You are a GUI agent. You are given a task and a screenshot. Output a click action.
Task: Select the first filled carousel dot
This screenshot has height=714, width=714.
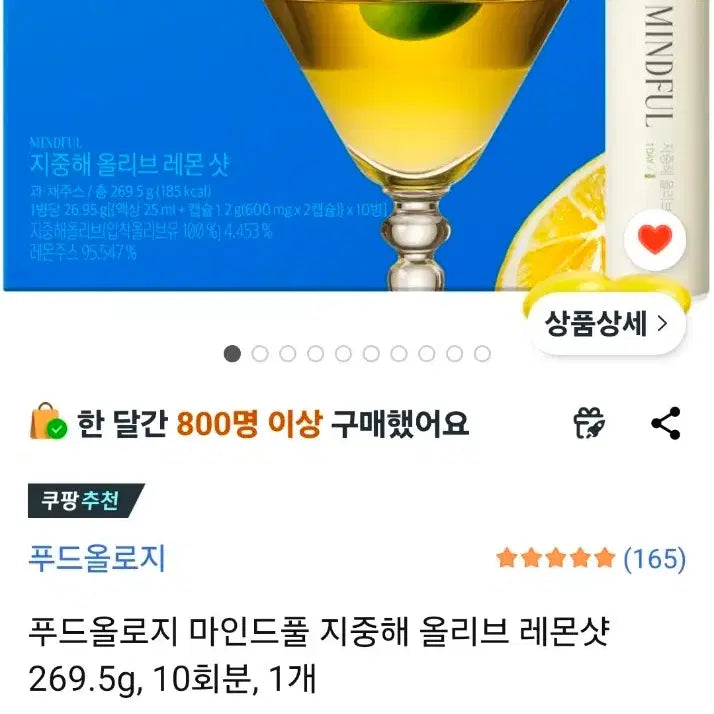click(232, 354)
